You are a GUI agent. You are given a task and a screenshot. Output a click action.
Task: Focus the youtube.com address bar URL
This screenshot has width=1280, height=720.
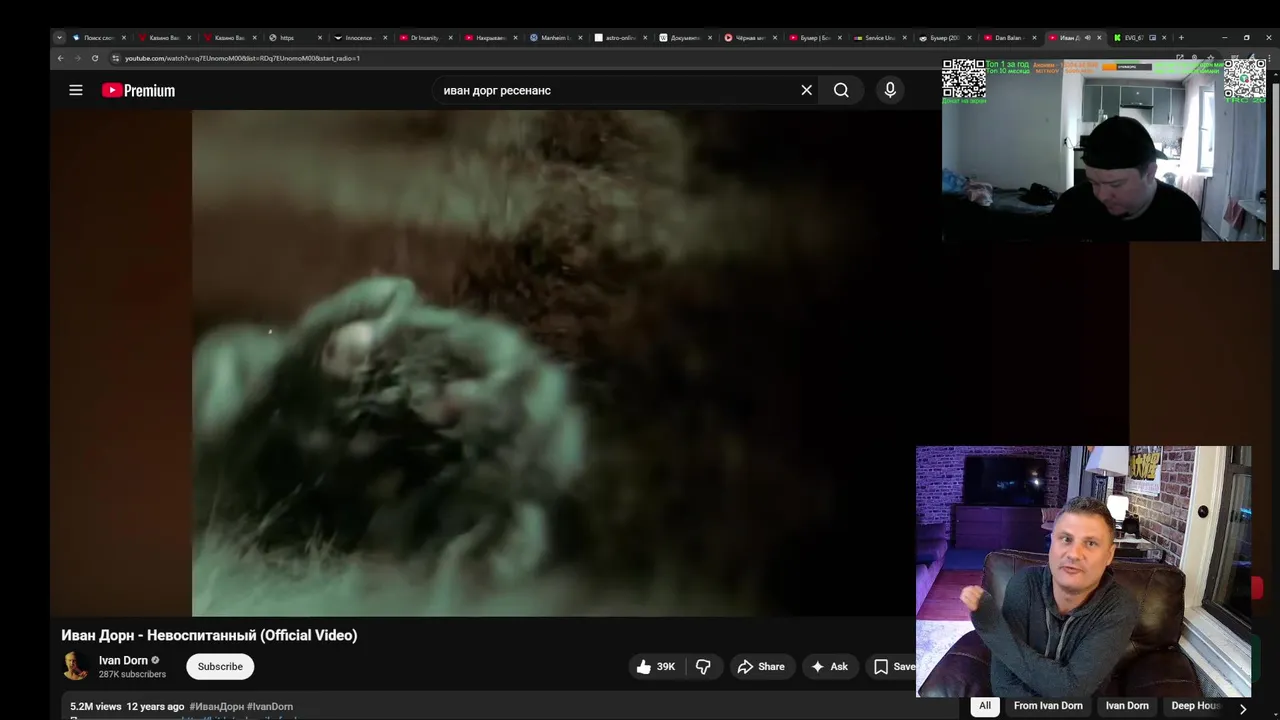pyautogui.click(x=242, y=58)
